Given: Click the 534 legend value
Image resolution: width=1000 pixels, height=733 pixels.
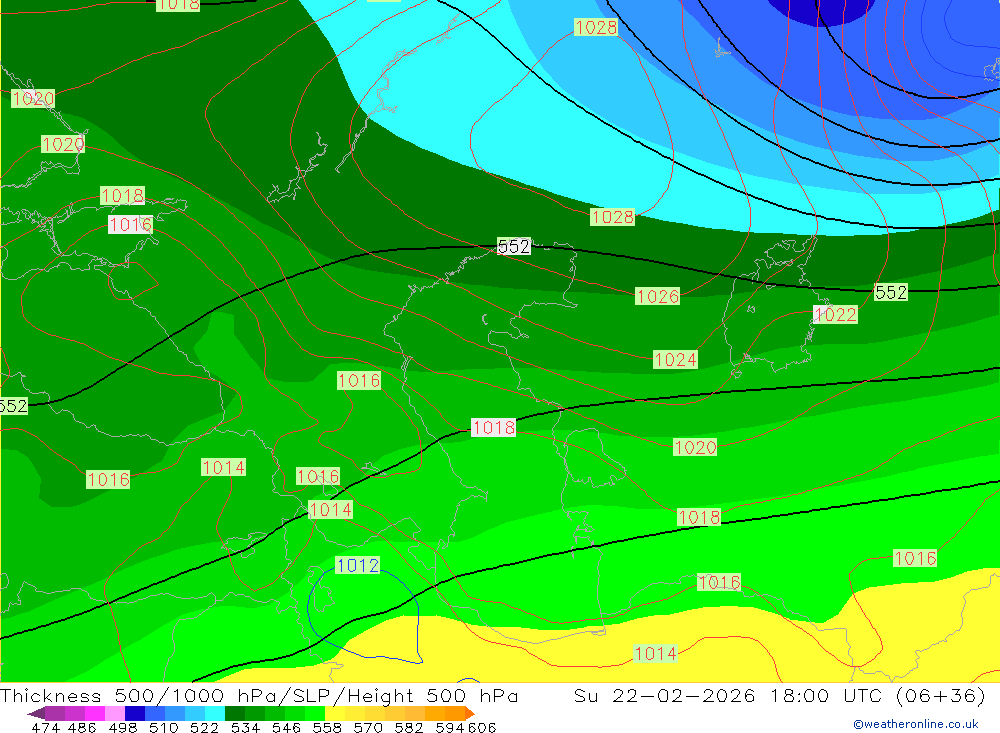Looking at the screenshot, I should click(x=245, y=727).
